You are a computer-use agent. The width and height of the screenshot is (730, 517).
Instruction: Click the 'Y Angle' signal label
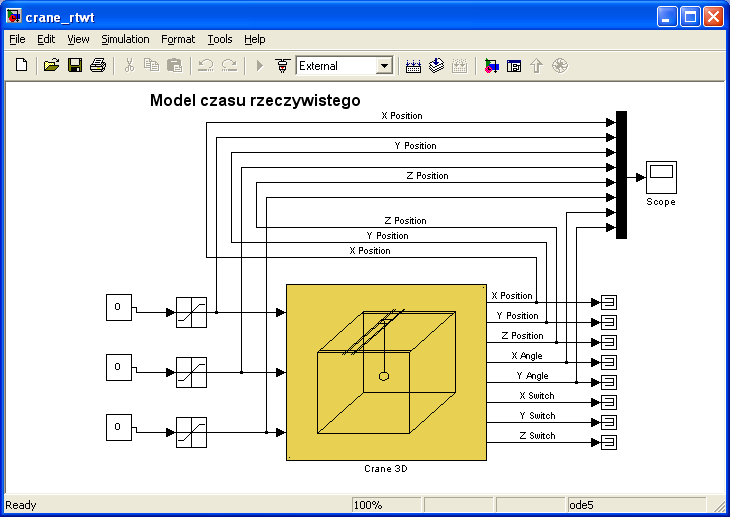coord(533,376)
